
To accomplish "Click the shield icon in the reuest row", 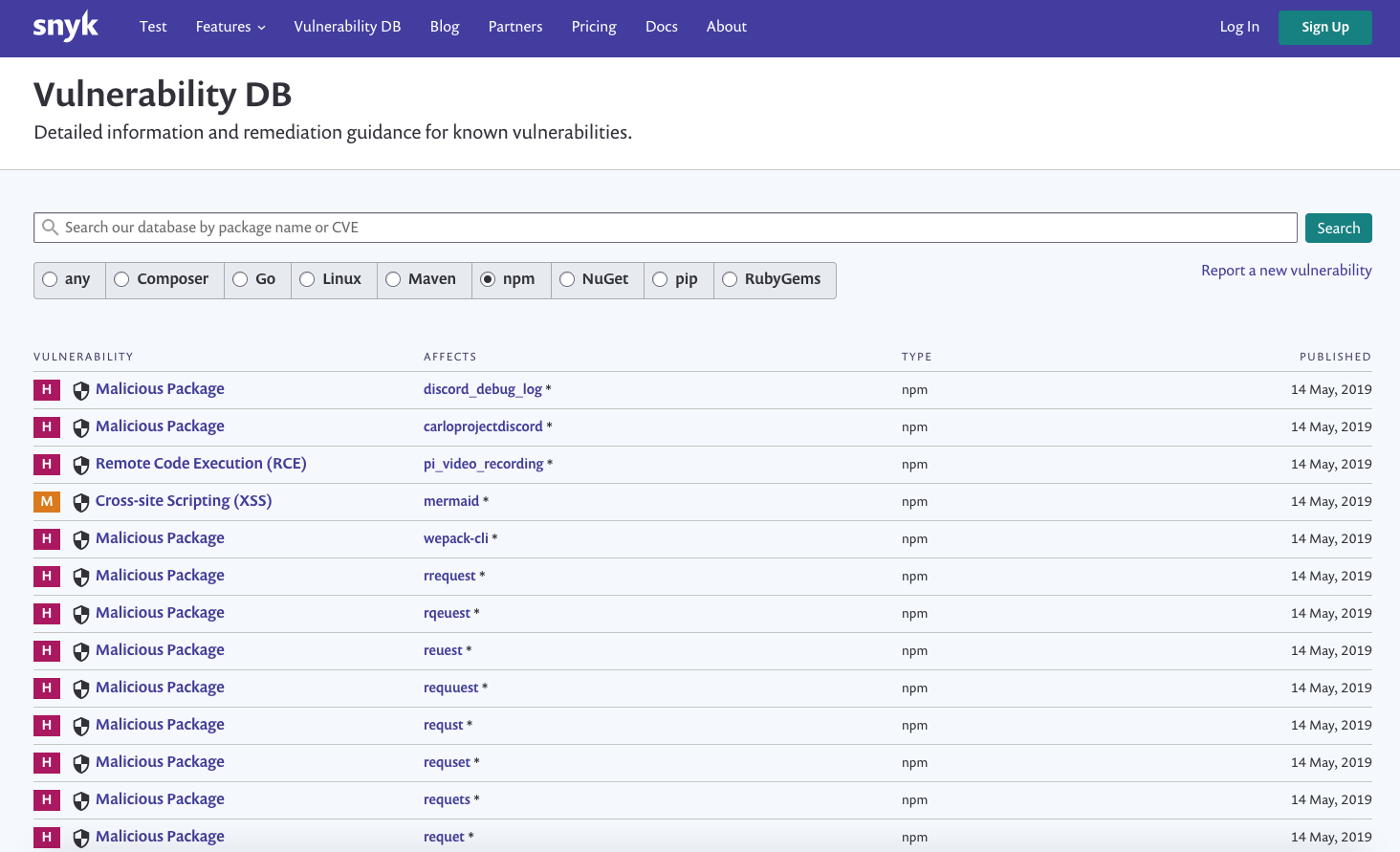I will pyautogui.click(x=81, y=651).
